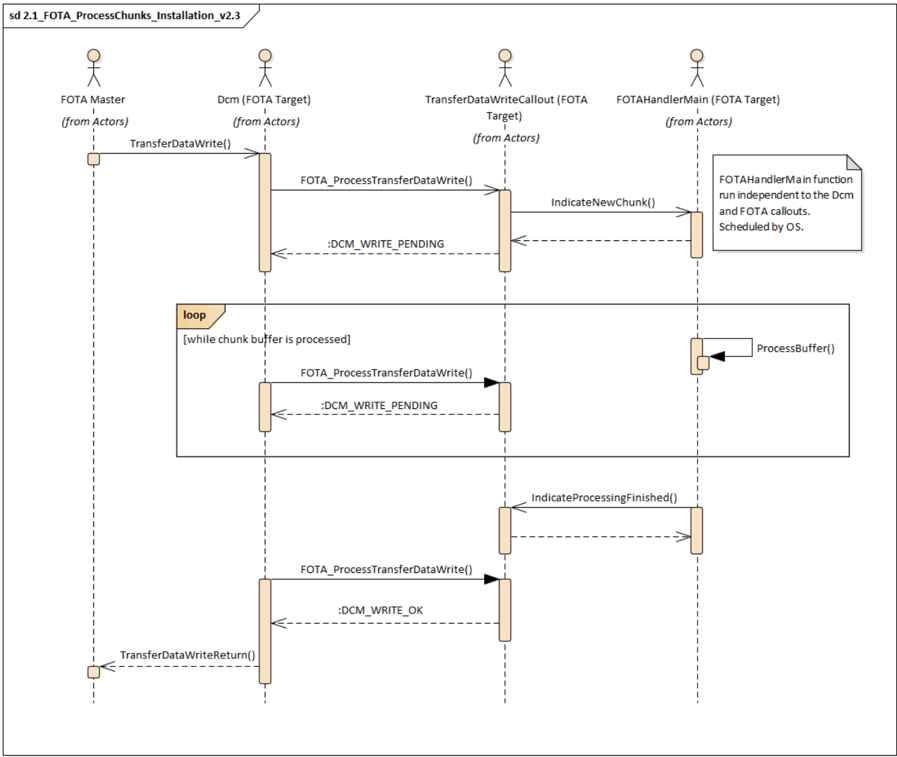The image size is (897, 757).
Task: Select the :DCM_WRITE_PENDING label inside the loop
Action: click(x=379, y=405)
